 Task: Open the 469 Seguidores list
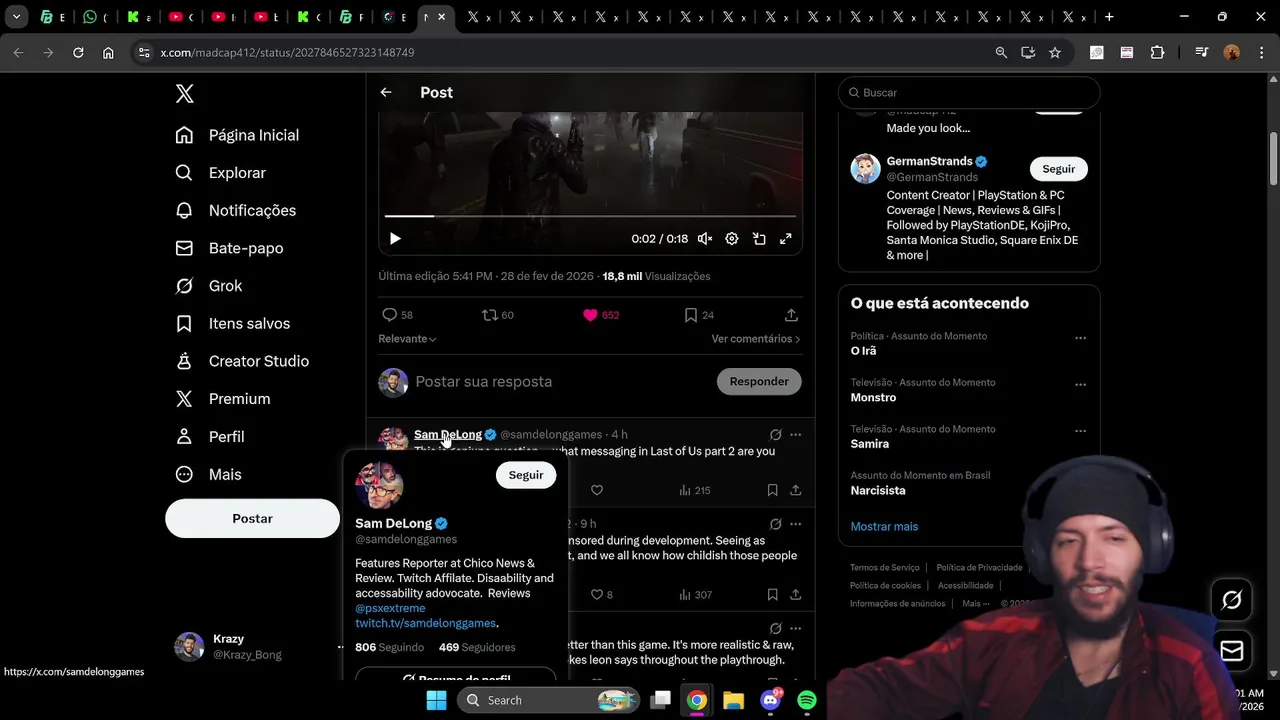pyautogui.click(x=477, y=648)
